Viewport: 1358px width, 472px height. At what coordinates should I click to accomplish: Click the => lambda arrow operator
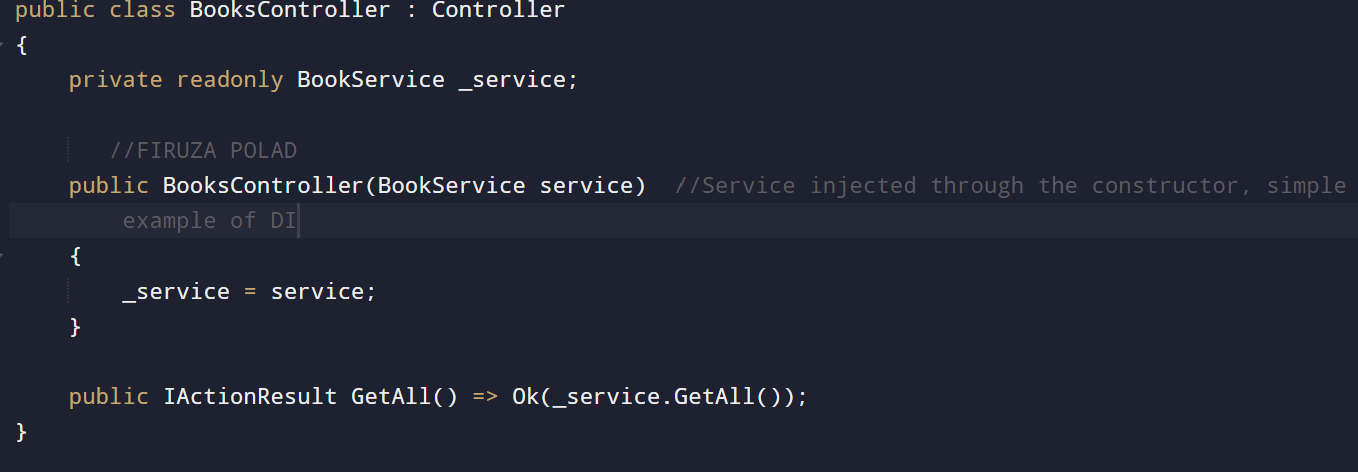(485, 397)
